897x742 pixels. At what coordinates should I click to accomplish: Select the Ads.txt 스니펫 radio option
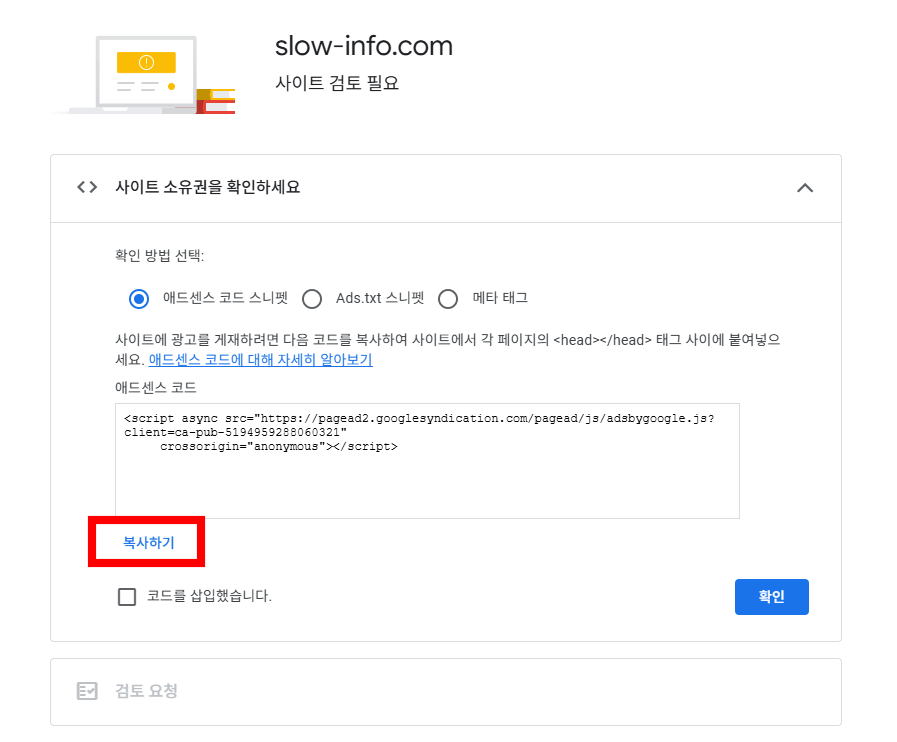312,299
